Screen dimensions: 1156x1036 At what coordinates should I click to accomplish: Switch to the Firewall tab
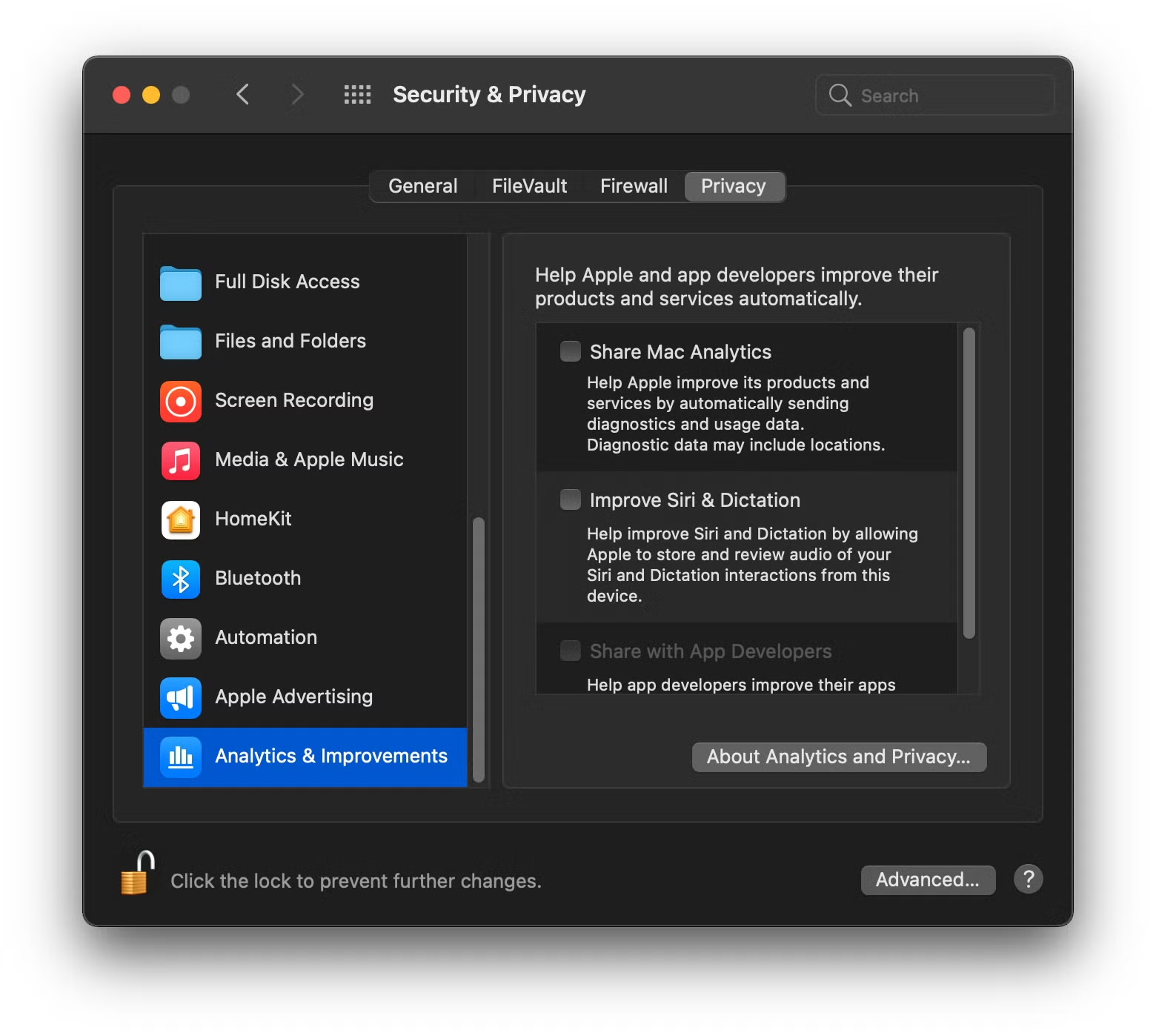(634, 186)
